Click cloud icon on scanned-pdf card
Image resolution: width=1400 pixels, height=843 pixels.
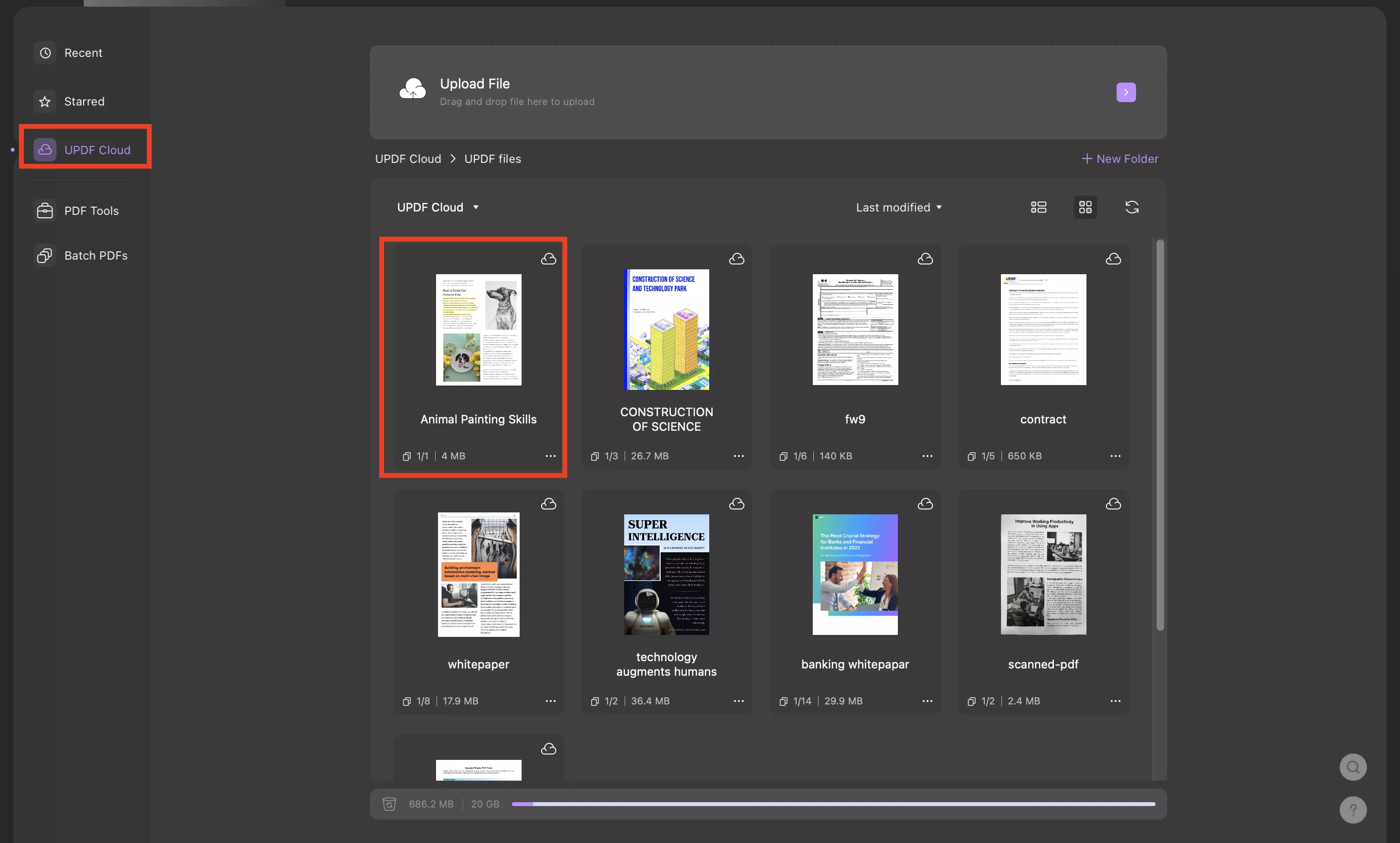[1113, 504]
